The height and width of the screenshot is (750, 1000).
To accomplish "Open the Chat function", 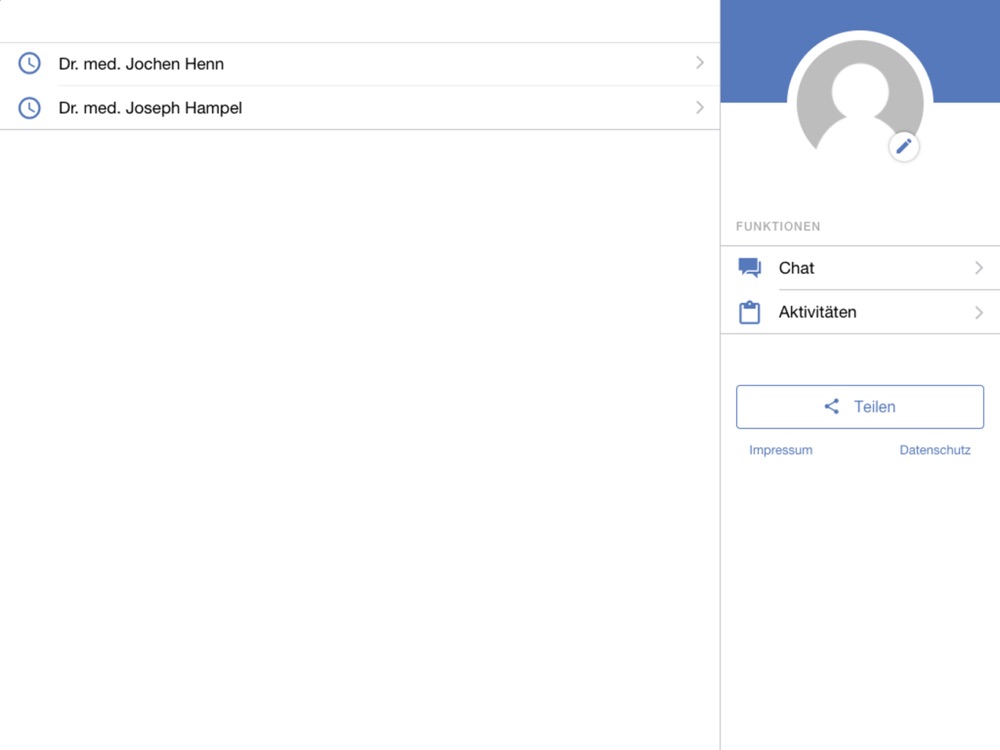I will pos(797,268).
